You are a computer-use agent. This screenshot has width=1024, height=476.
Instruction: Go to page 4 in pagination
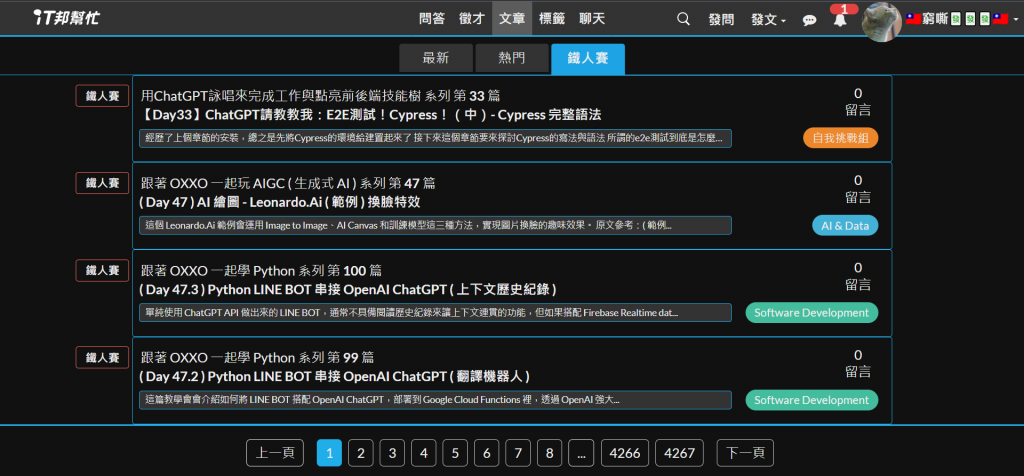(x=424, y=453)
